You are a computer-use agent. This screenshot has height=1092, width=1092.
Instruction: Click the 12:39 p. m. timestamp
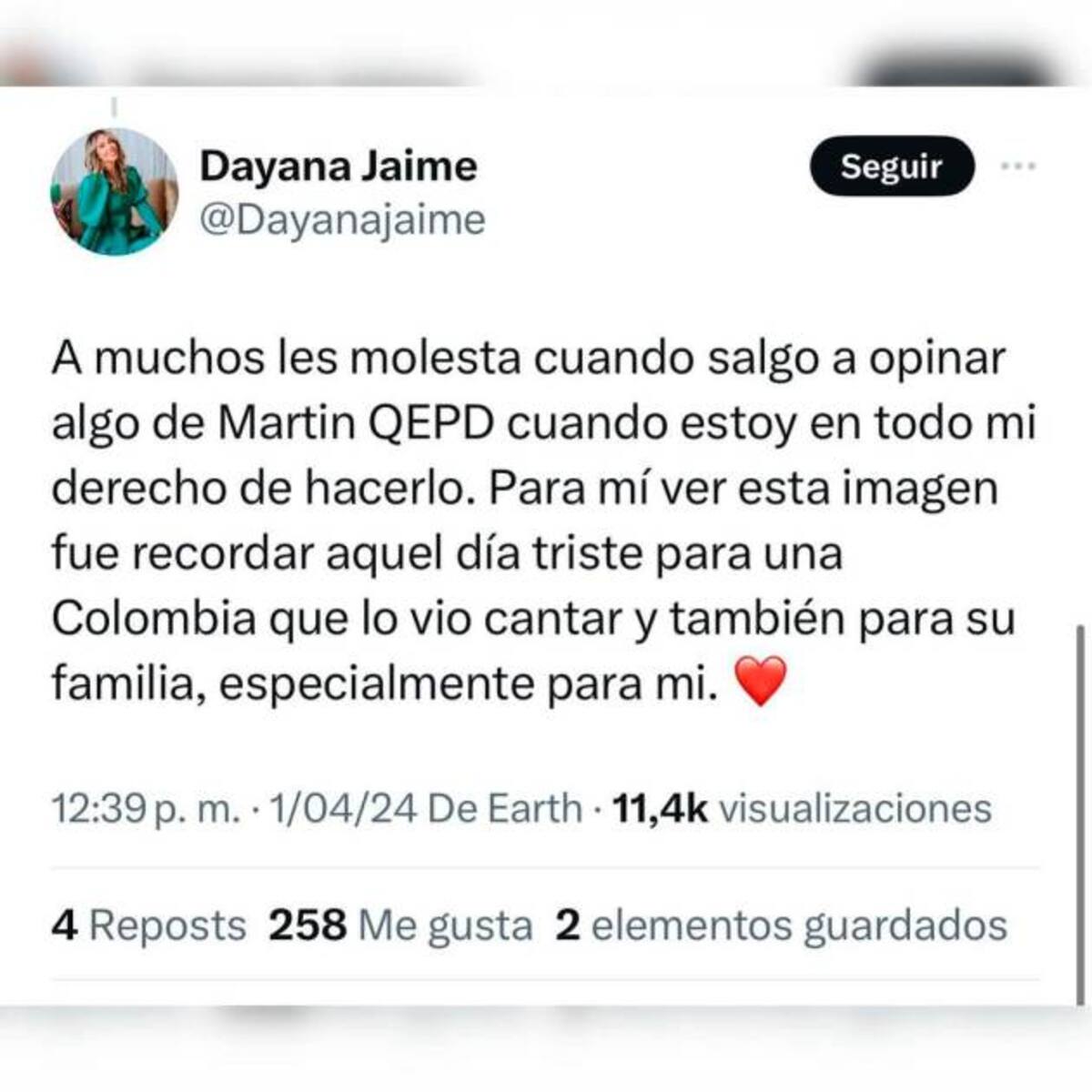coord(147,808)
